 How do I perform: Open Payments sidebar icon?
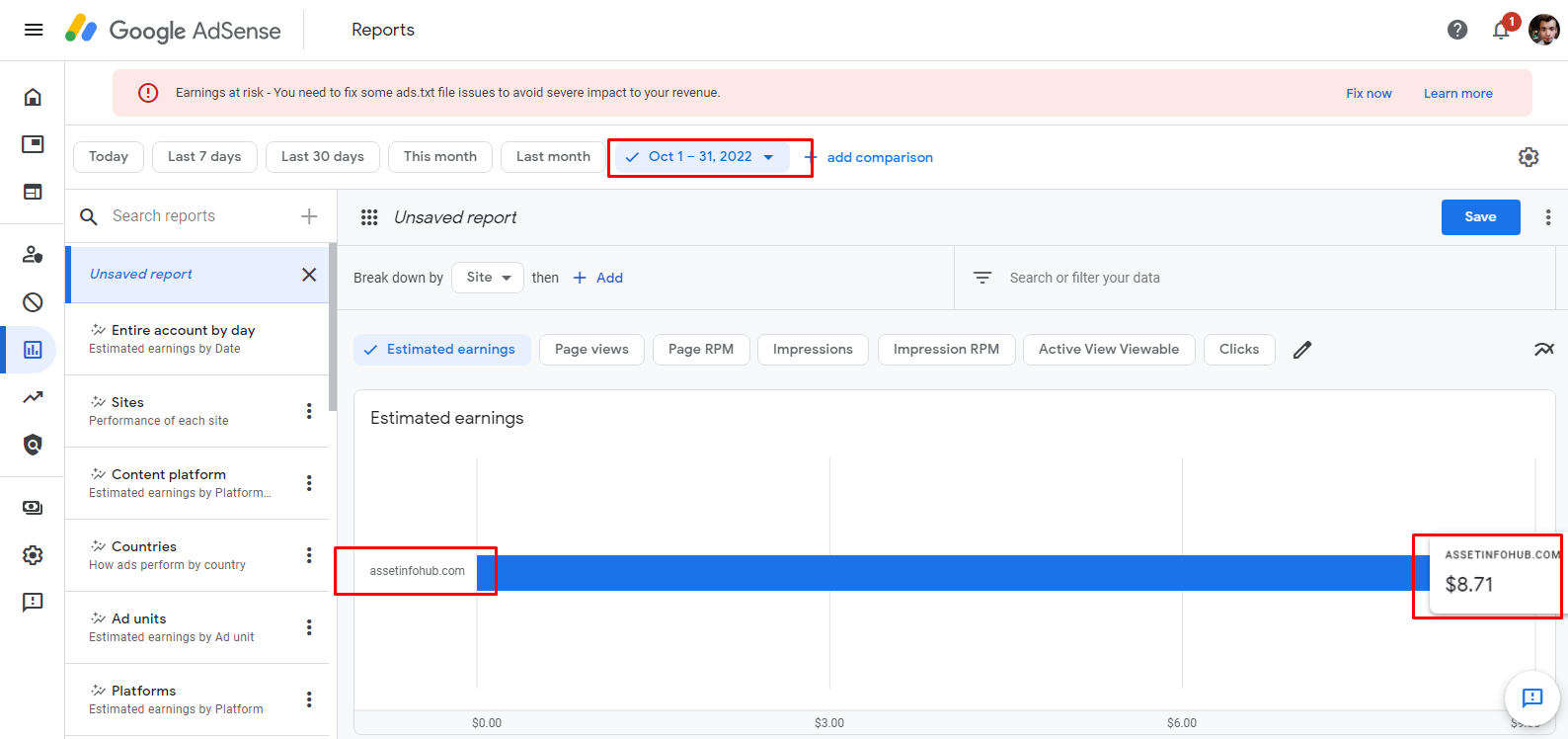[x=33, y=508]
